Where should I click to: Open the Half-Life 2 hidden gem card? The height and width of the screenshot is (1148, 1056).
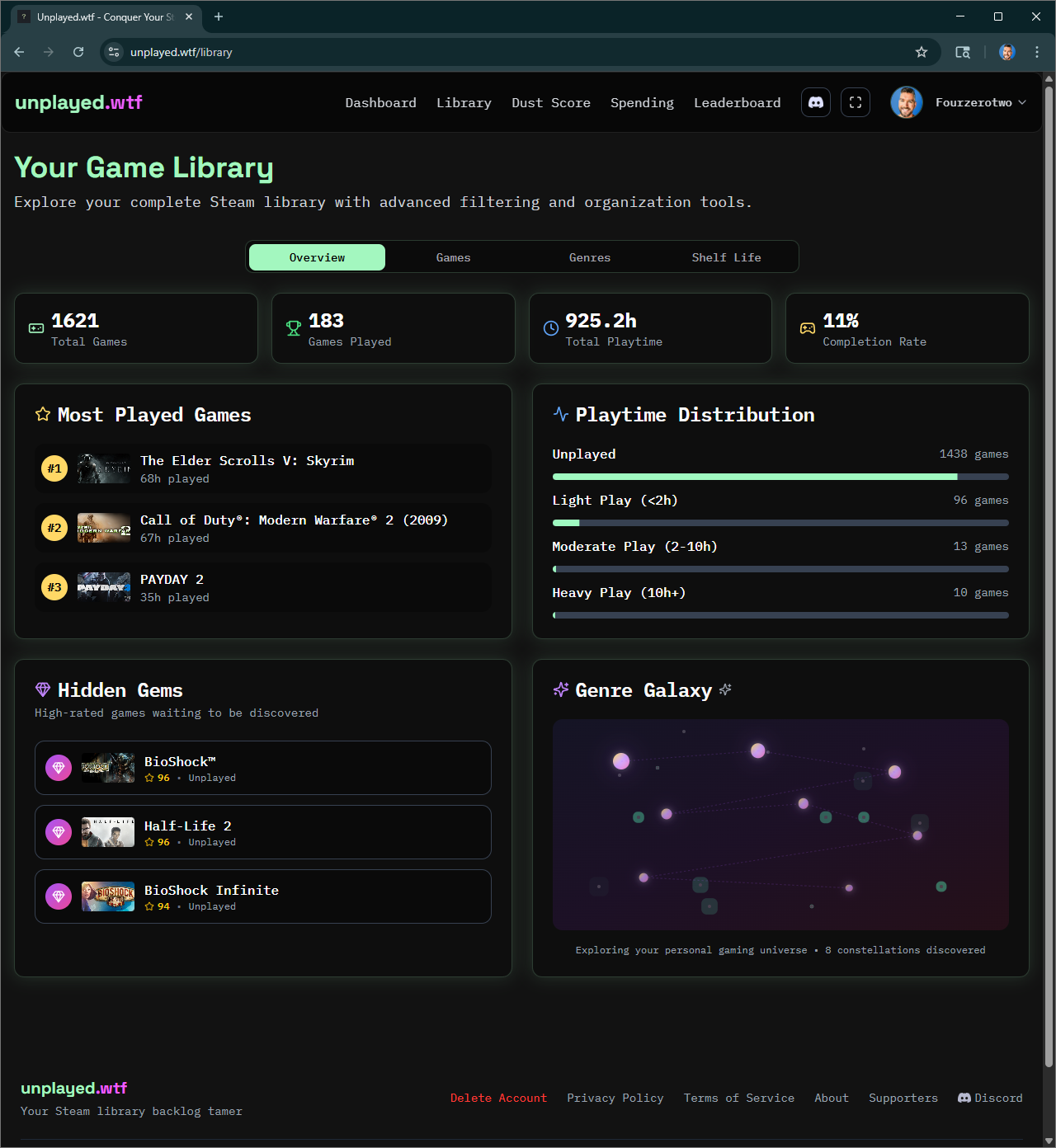263,832
